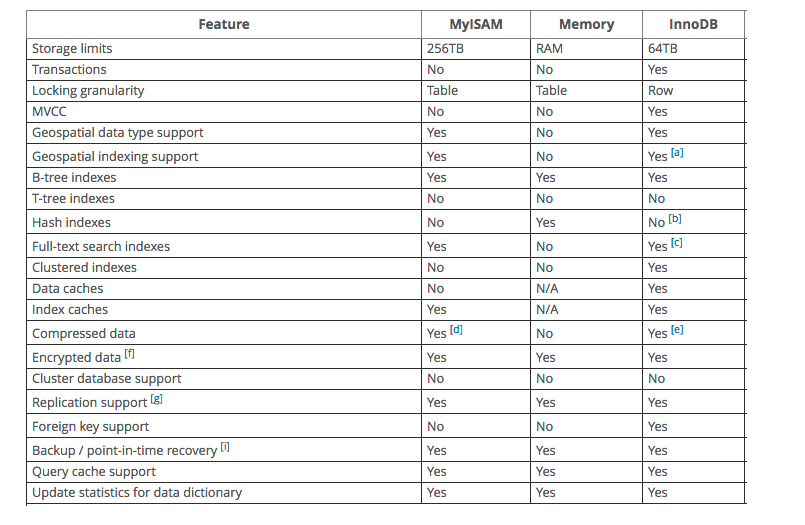Follow footnote [i] after Backup / point-in-time recovery
Viewport: 805px width, 525px height.
pos(225,448)
